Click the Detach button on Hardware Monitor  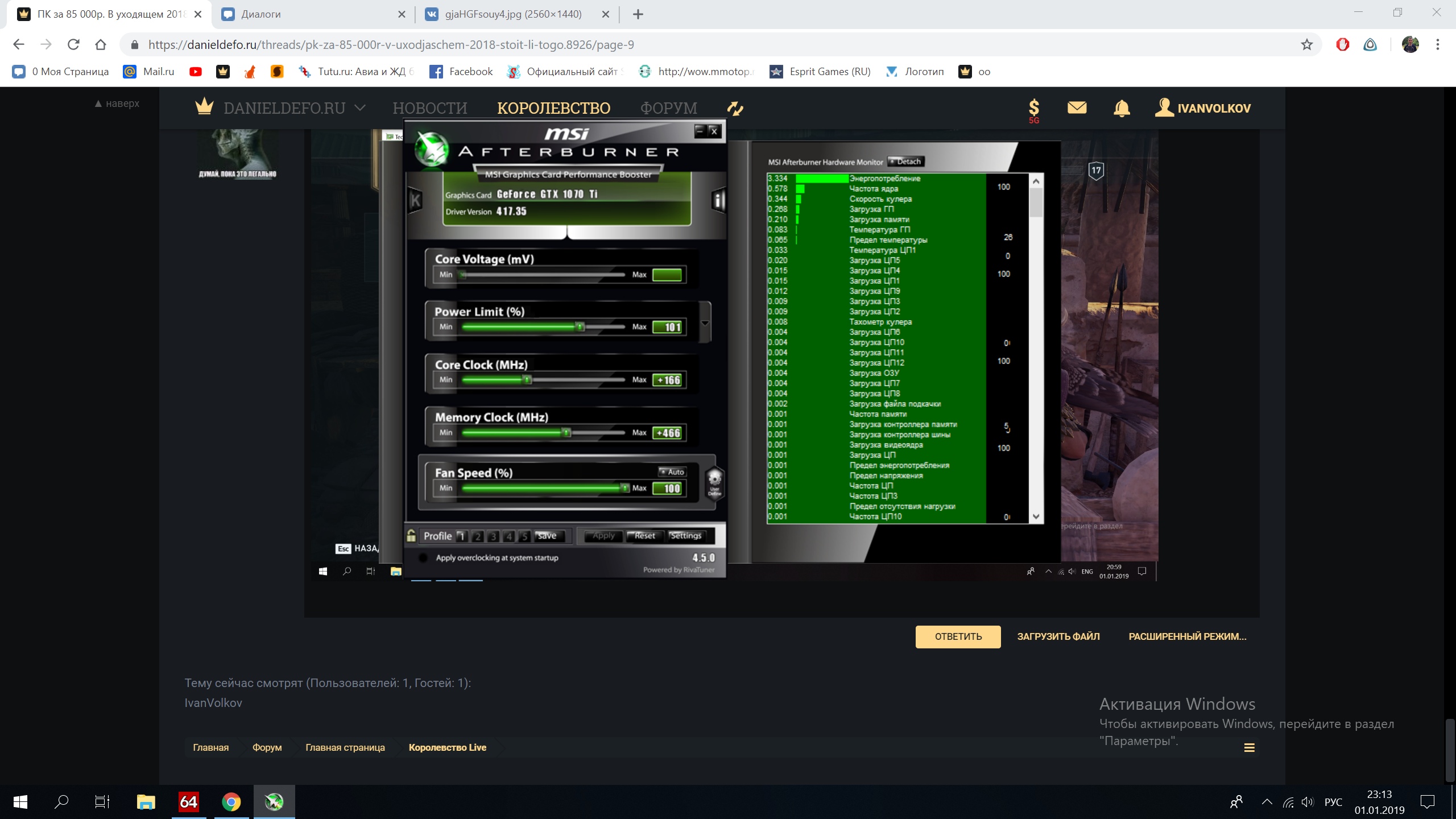click(x=907, y=162)
